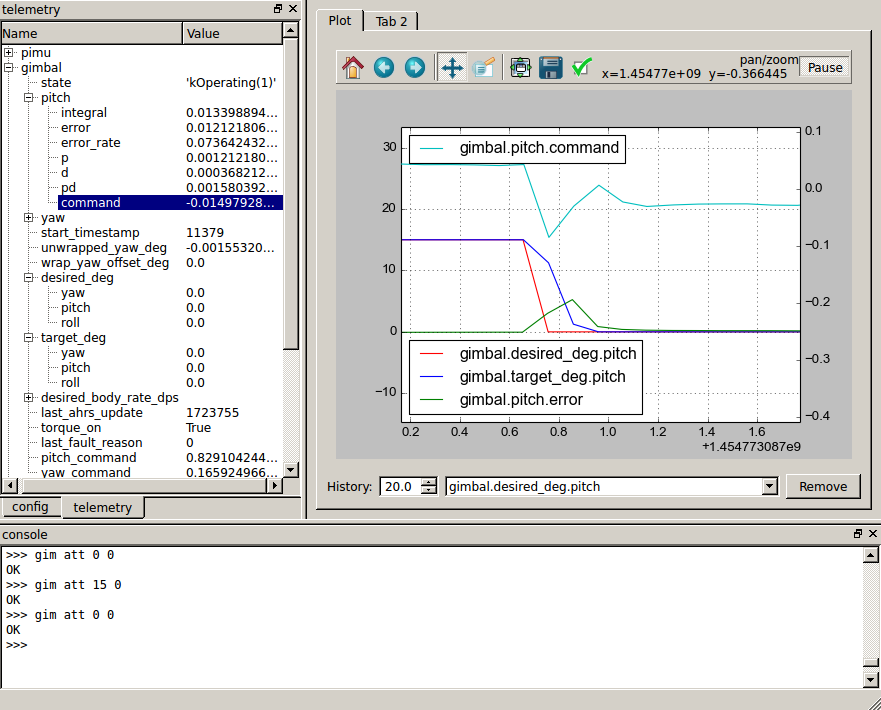This screenshot has width=881, height=710.
Task: Click the torque_on value True
Action: click(x=198, y=427)
